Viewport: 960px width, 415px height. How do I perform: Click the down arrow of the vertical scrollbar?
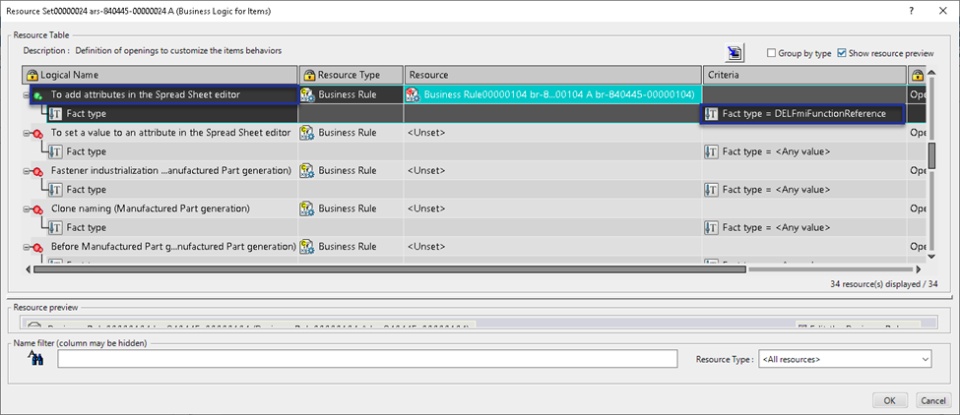click(932, 256)
